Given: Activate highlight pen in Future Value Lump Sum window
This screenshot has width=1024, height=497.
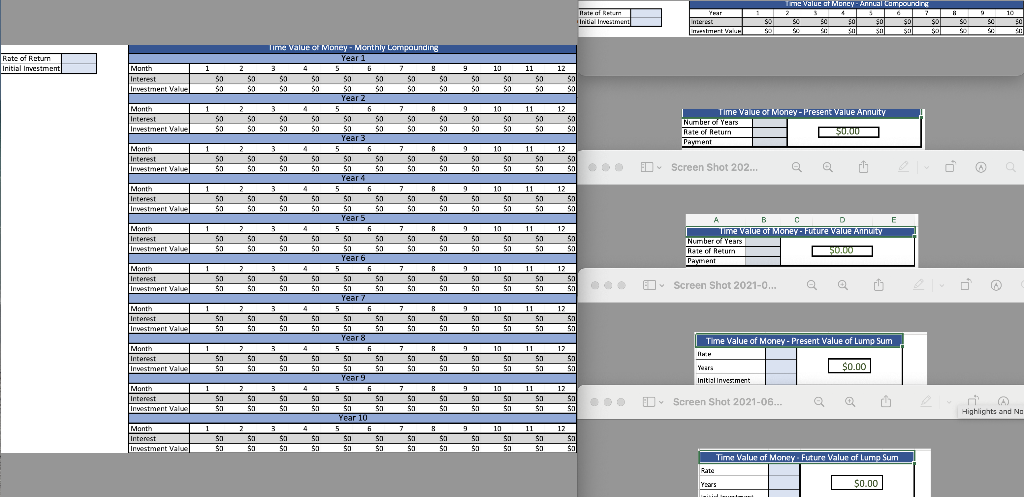Looking at the screenshot, I should [x=926, y=402].
